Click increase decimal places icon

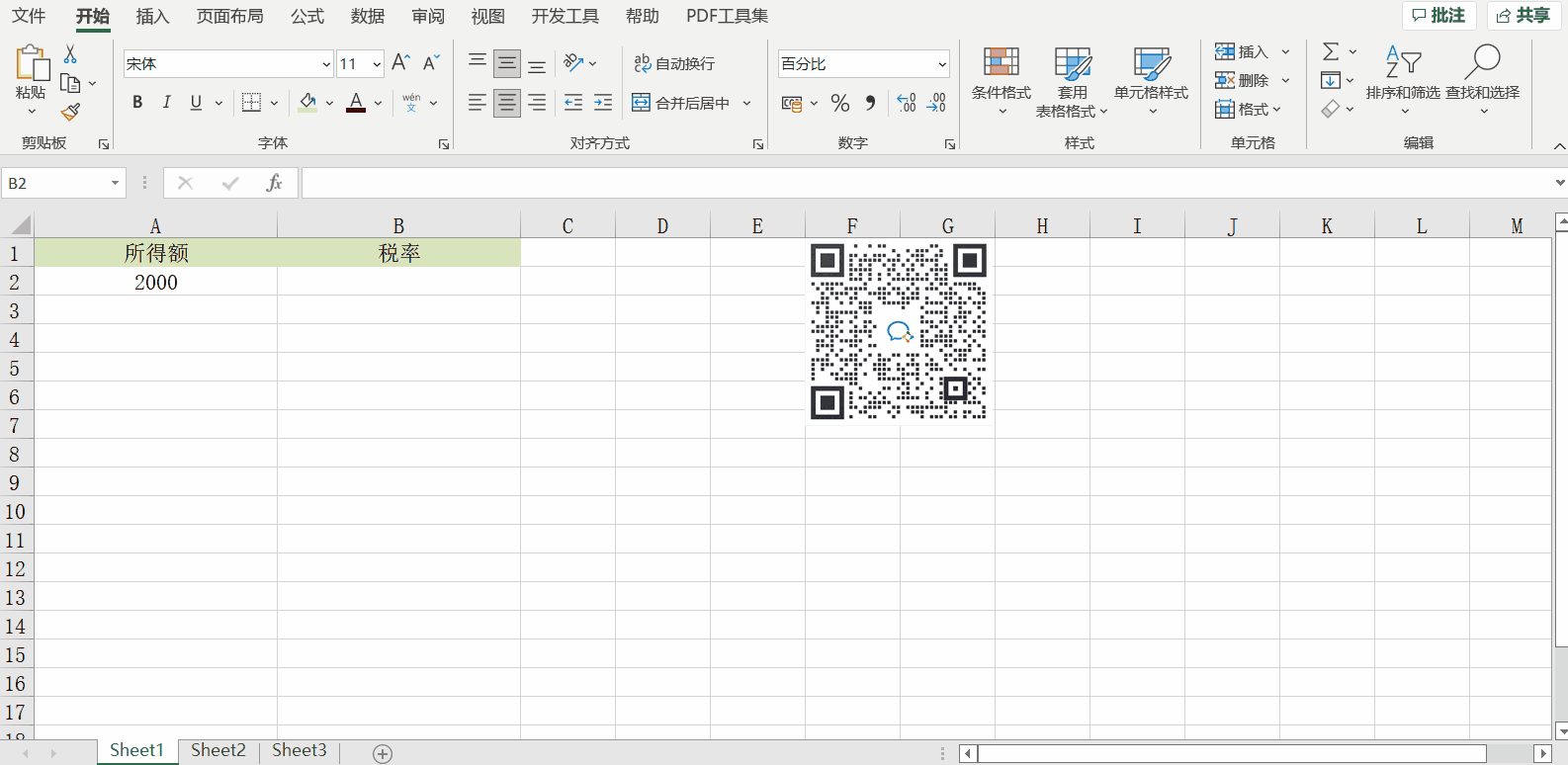[x=907, y=103]
